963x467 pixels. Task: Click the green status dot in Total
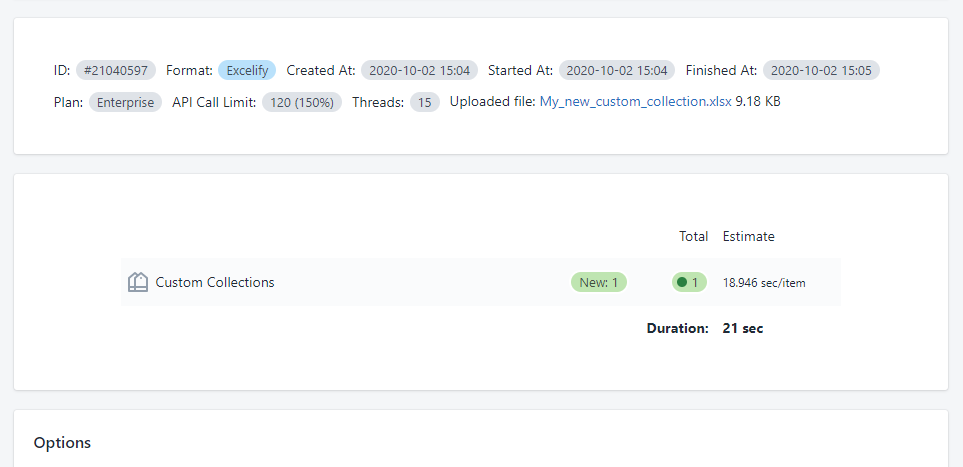(x=682, y=283)
